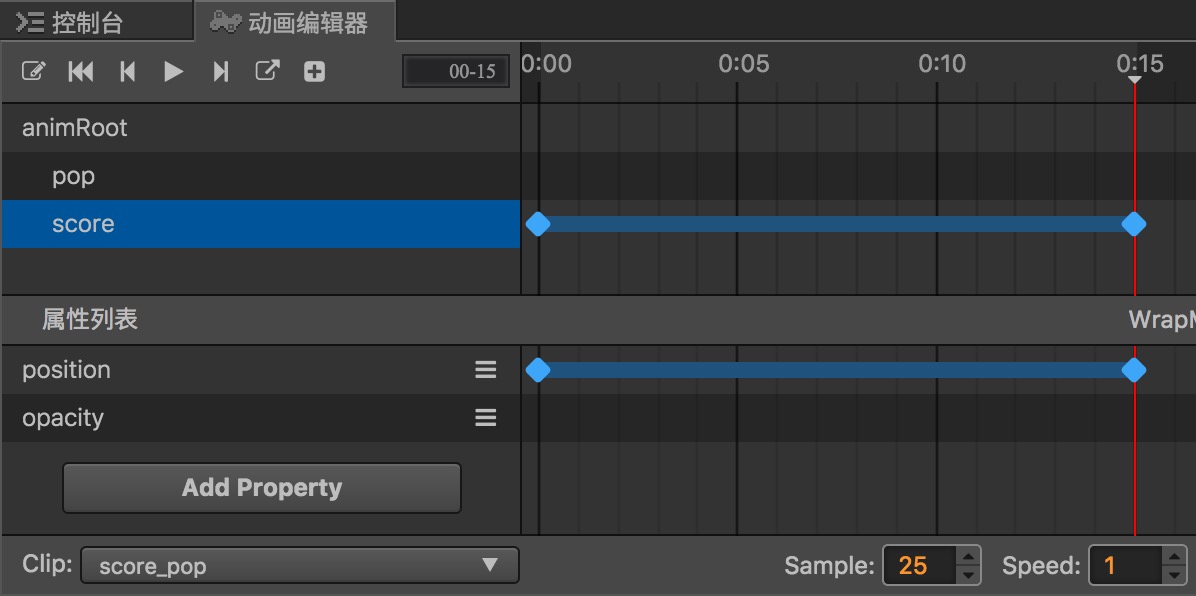Click score keyframe at frame 0:00
This screenshot has width=1196, height=596.
[538, 224]
